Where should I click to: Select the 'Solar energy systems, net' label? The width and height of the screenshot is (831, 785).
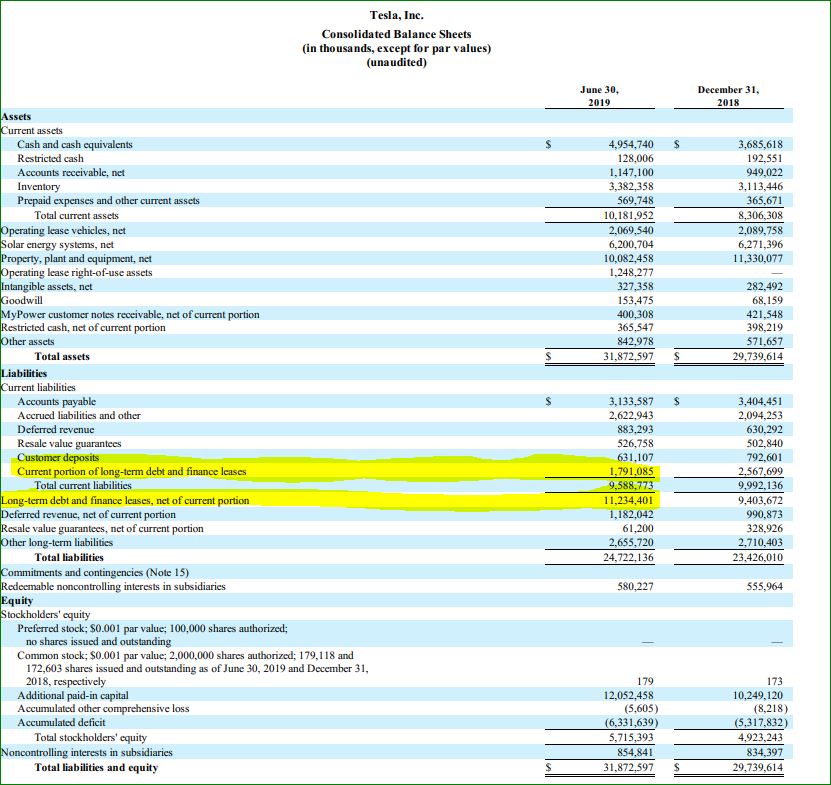pos(57,244)
